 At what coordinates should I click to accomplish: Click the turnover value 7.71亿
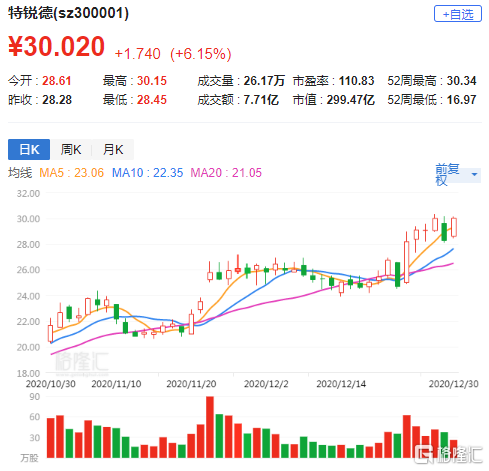(x=261, y=100)
